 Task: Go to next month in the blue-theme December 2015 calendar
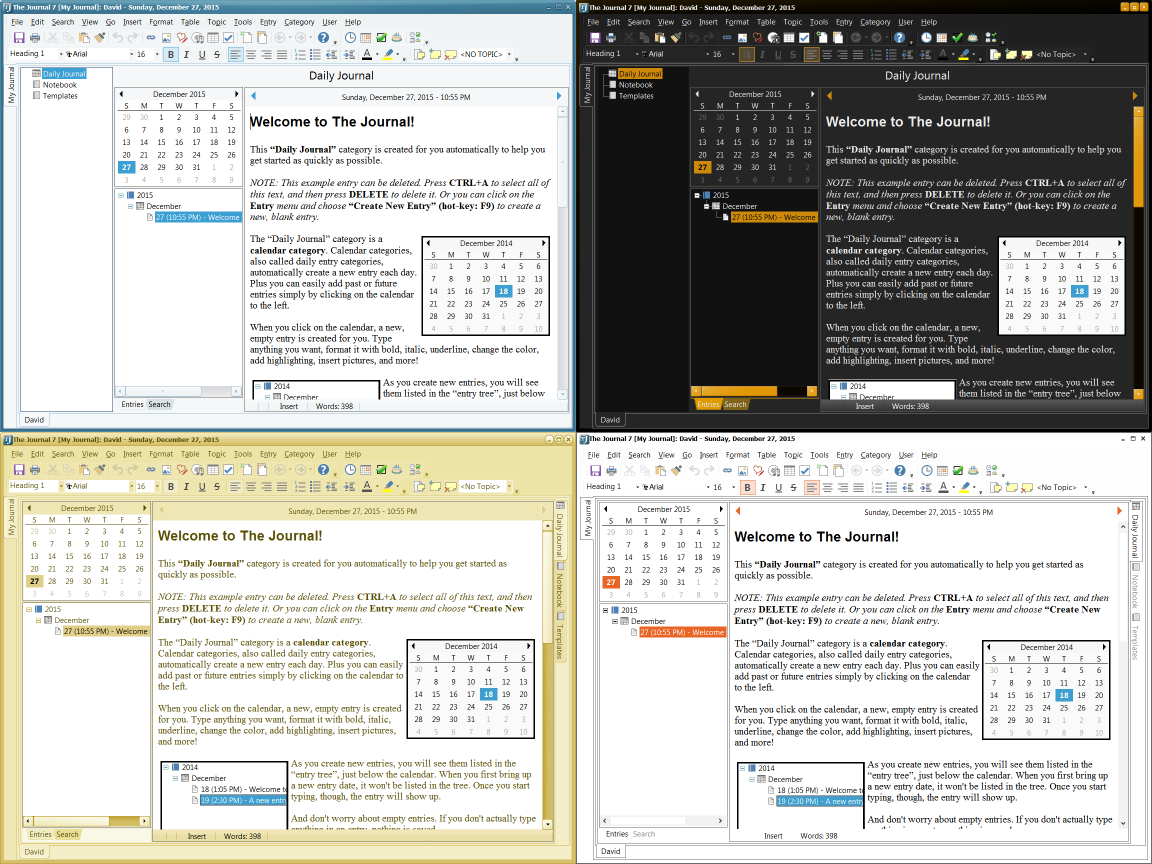[237, 94]
